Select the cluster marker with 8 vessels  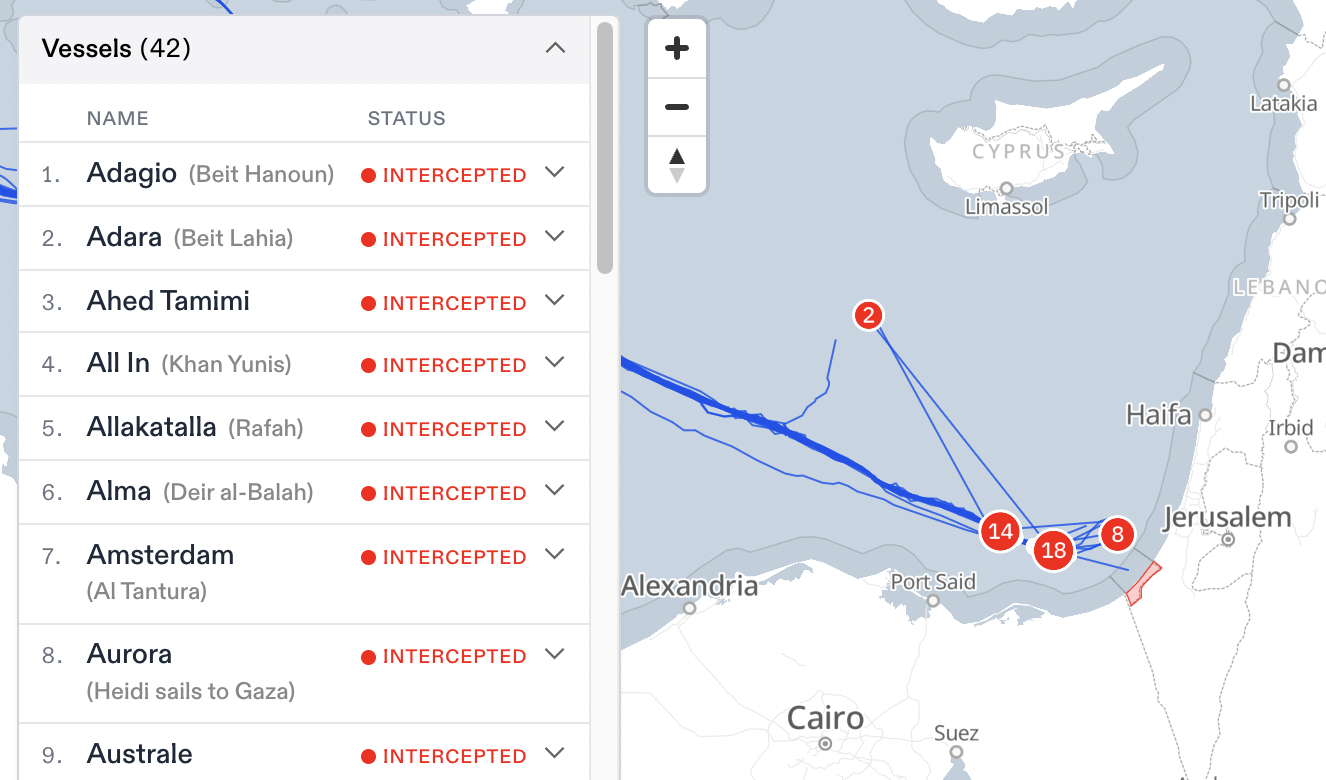(1117, 534)
